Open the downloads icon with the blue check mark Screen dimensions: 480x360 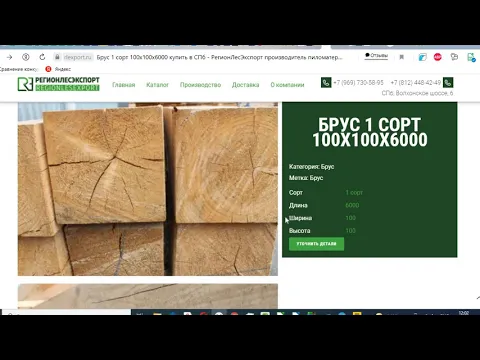[471, 57]
